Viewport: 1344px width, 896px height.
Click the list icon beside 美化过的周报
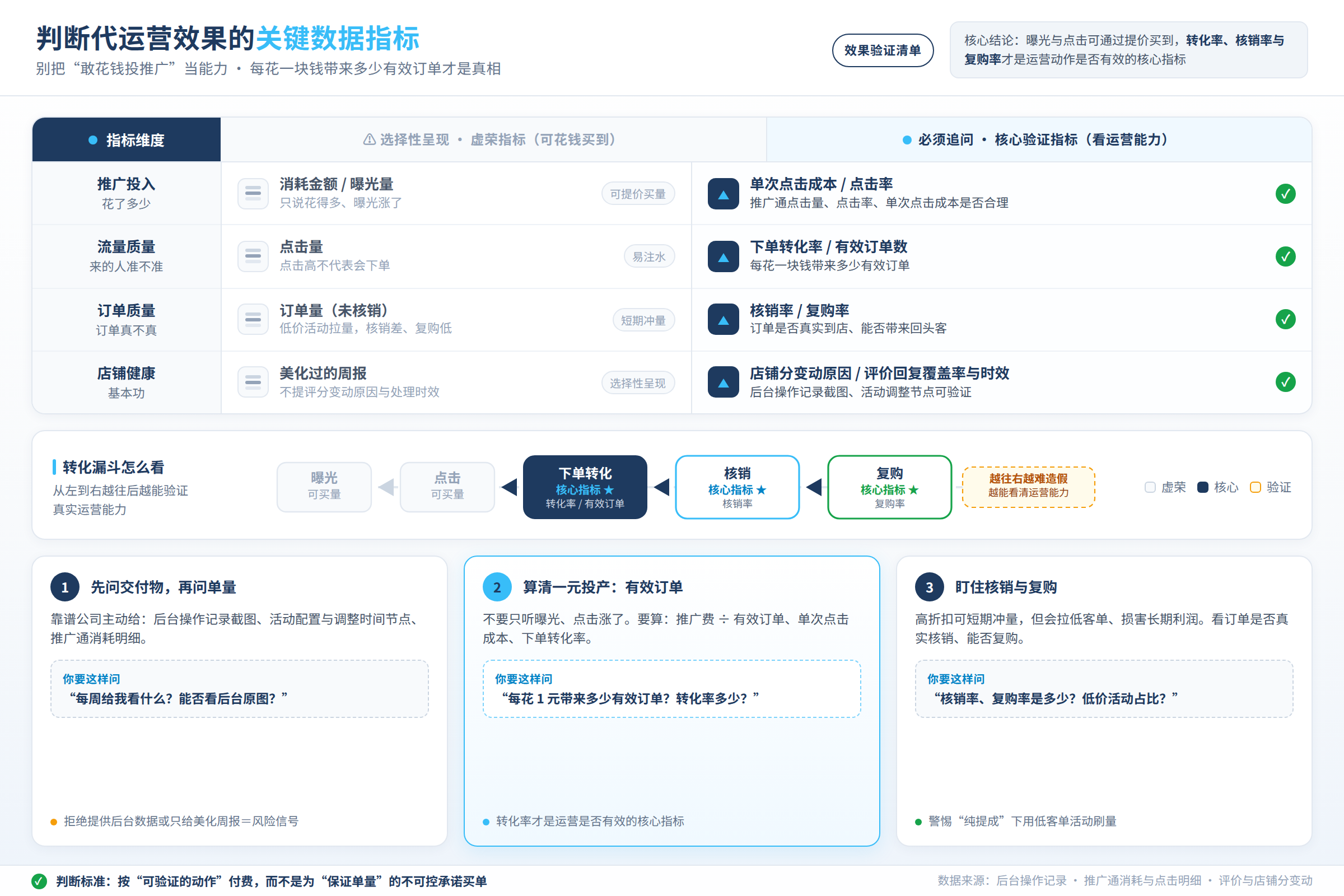[x=253, y=382]
